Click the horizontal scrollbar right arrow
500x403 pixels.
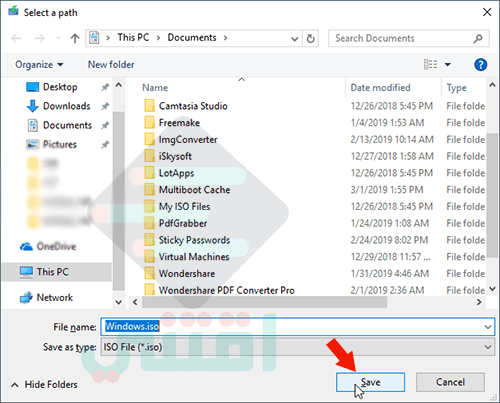click(x=479, y=302)
